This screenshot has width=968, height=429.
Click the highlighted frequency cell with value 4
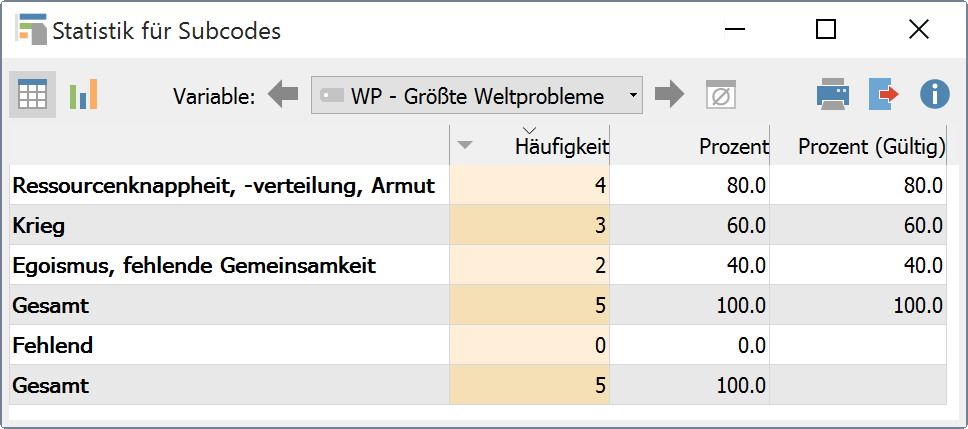point(530,186)
